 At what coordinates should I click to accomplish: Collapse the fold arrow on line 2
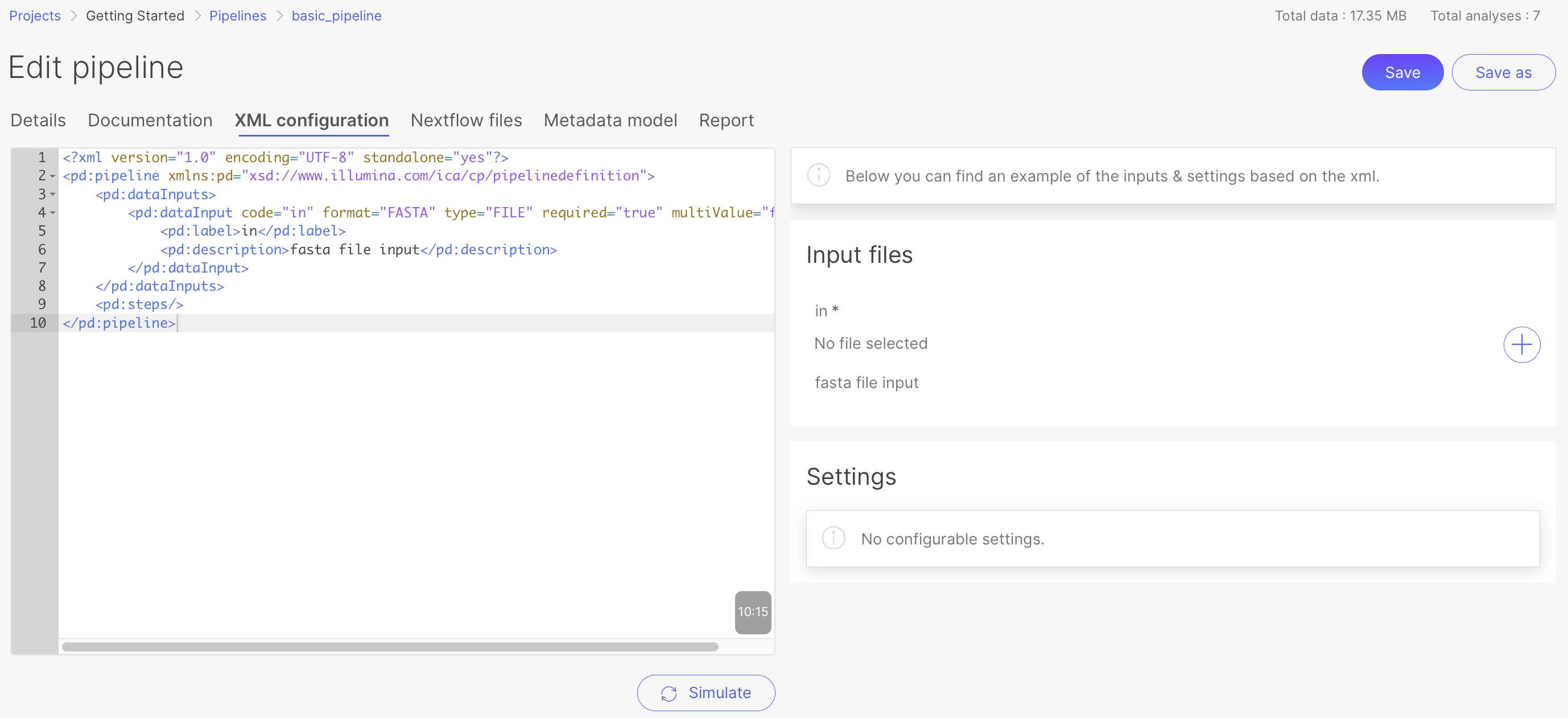coord(53,176)
